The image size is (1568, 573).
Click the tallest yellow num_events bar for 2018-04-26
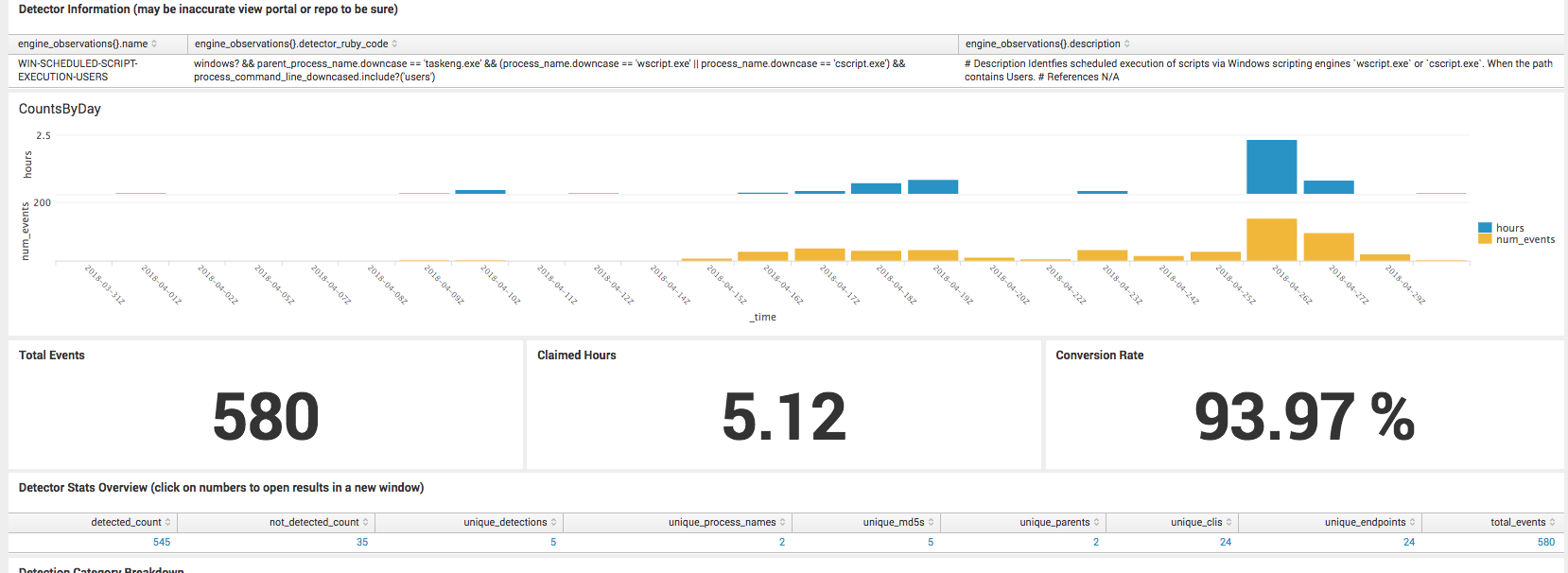[1271, 240]
